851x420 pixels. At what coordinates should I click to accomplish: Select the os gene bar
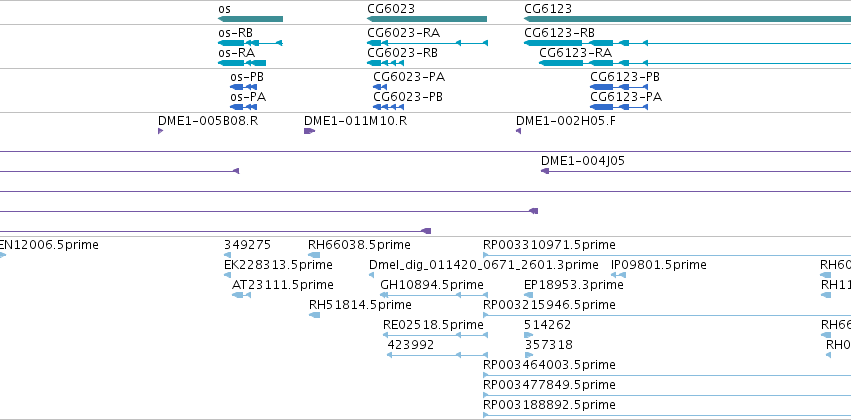(250, 19)
